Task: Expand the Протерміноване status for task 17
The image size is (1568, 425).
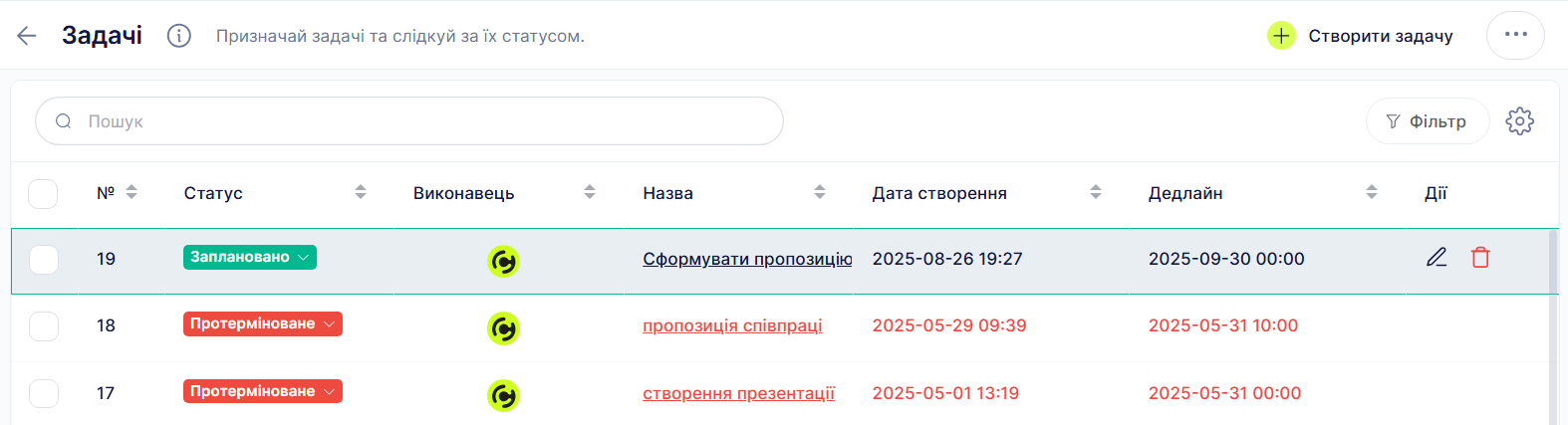Action: click(x=263, y=391)
